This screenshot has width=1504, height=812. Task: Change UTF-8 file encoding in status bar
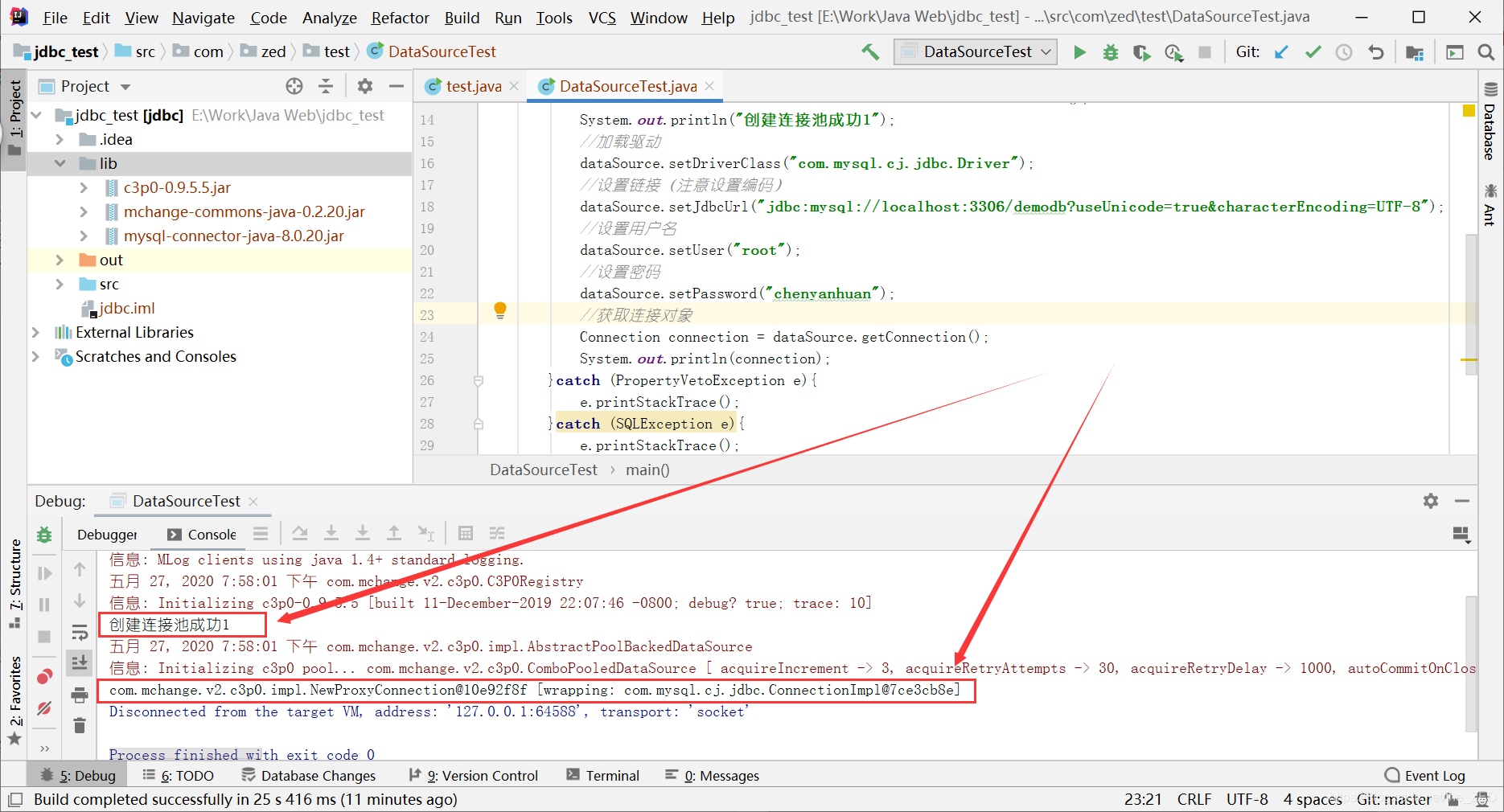1247,799
